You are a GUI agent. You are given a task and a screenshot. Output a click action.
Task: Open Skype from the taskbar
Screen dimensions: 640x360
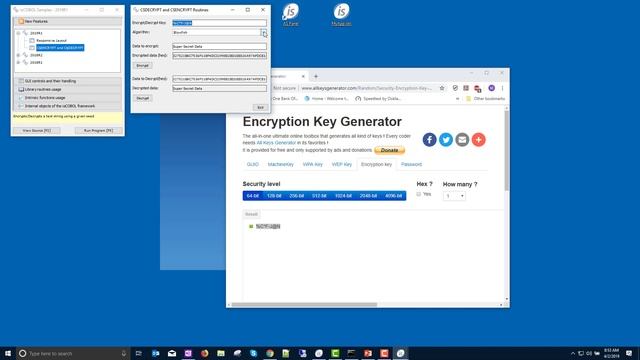[253, 353]
